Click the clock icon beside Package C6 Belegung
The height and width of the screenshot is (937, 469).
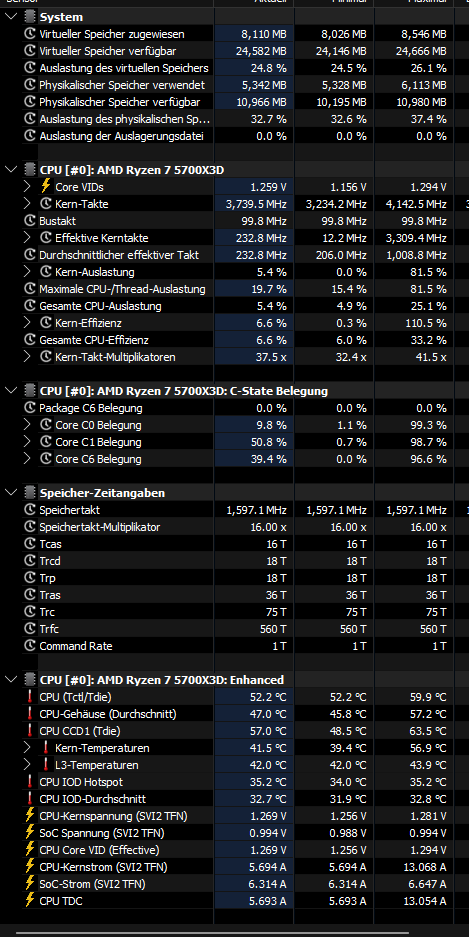point(30,408)
